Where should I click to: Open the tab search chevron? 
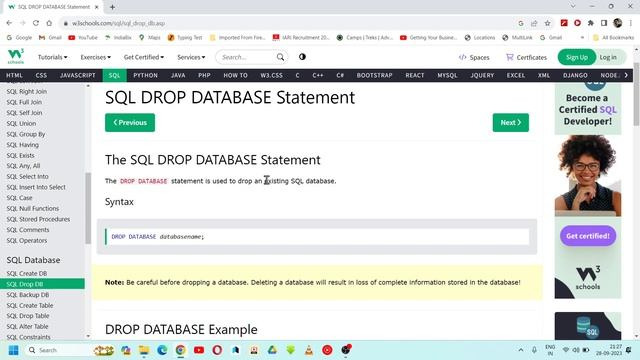point(573,6)
